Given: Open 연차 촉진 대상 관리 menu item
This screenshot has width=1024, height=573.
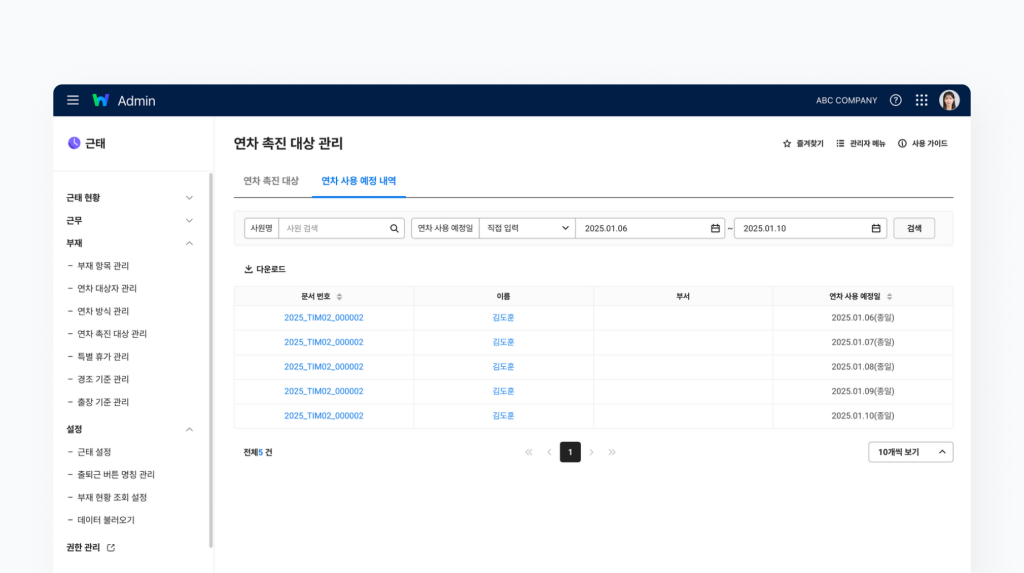Looking at the screenshot, I should 112,334.
